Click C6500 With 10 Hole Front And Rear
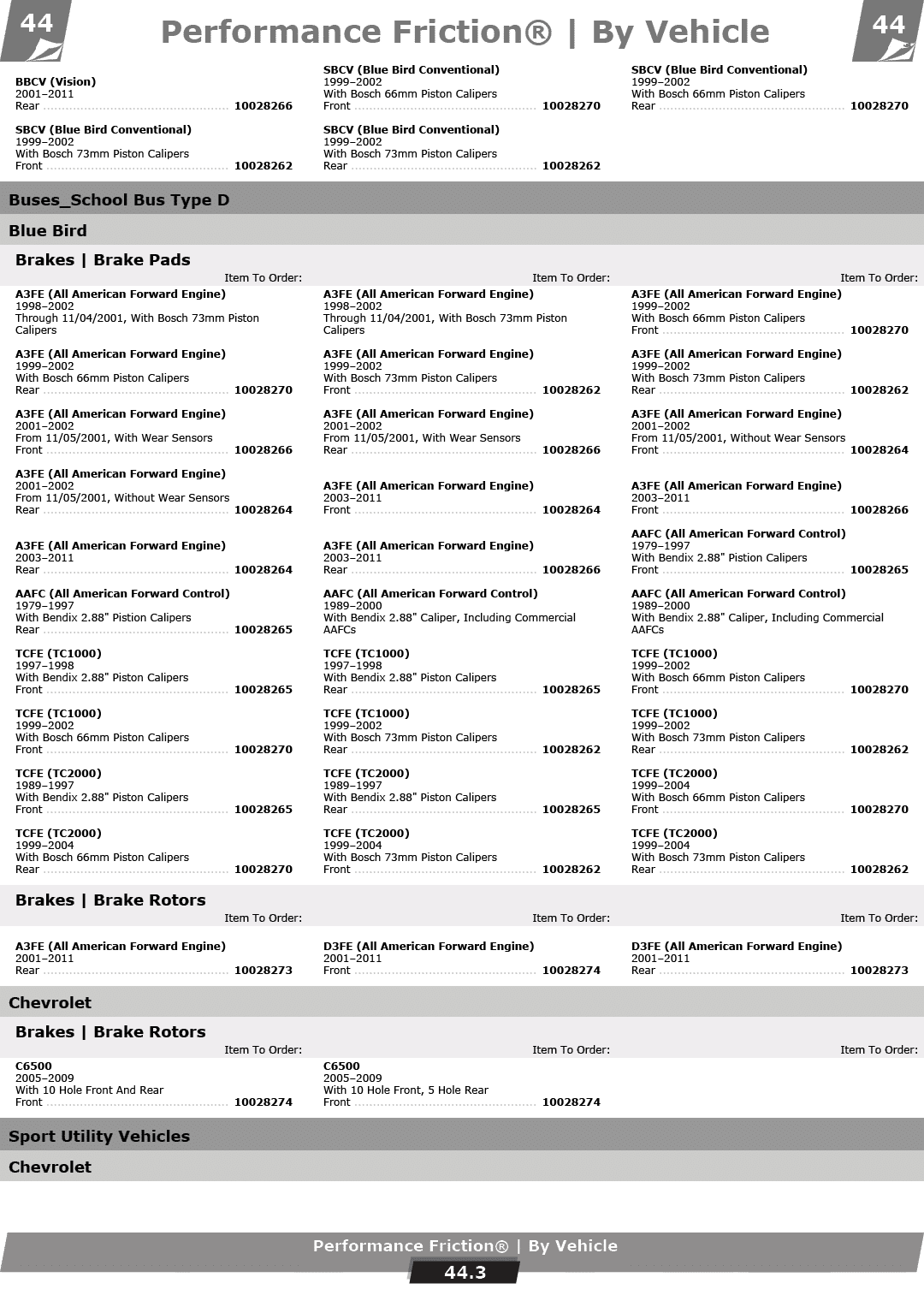The width and height of the screenshot is (924, 1289). coord(89,1090)
